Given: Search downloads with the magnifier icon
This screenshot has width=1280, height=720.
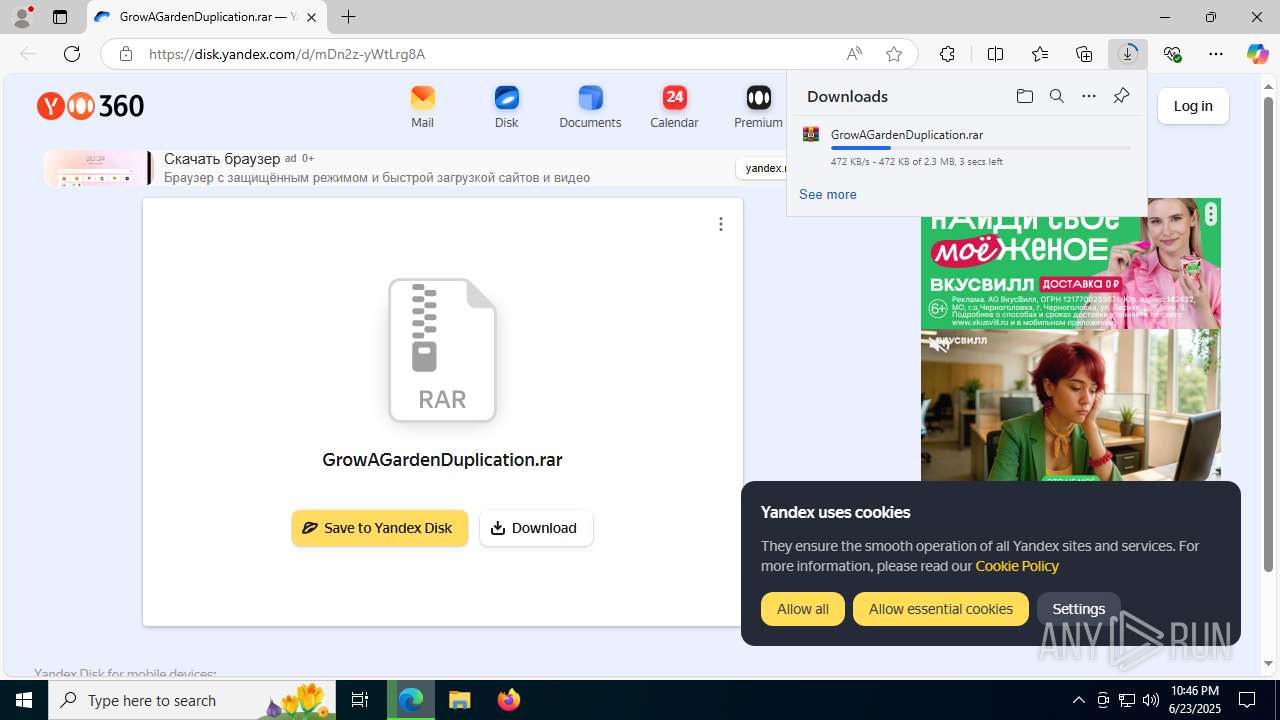Looking at the screenshot, I should (1056, 96).
